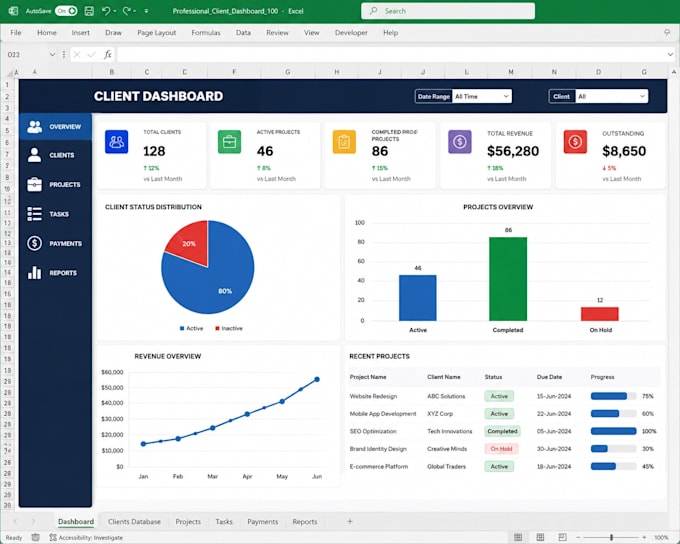Open the Reports bar chart sidebar icon
The width and height of the screenshot is (680, 544).
coord(34,272)
